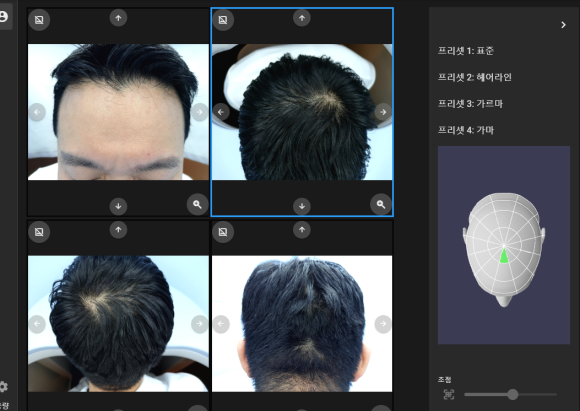The image size is (580, 411).
Task: Click the focus frame icon beside the adjustment slider
Action: click(x=449, y=395)
